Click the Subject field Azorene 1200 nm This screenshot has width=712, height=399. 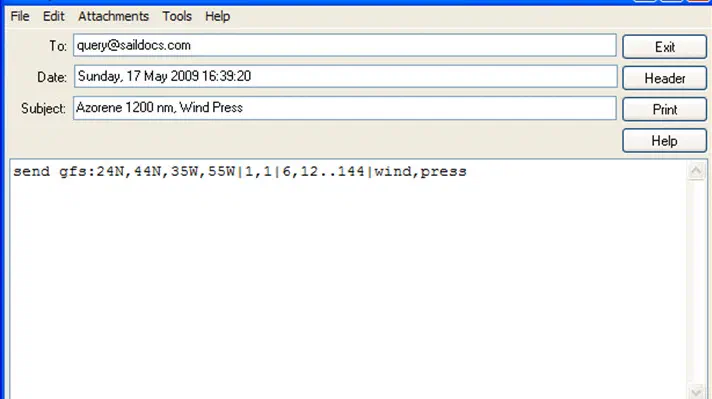[x=345, y=108]
